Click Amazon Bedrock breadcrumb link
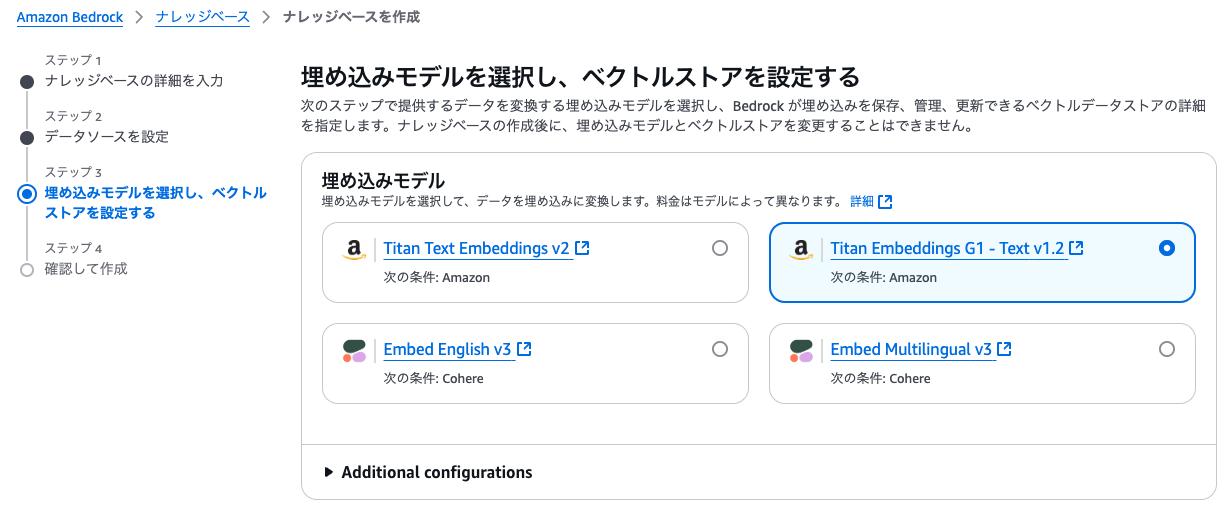Image resolution: width=1226 pixels, height=512 pixels. coord(70,17)
